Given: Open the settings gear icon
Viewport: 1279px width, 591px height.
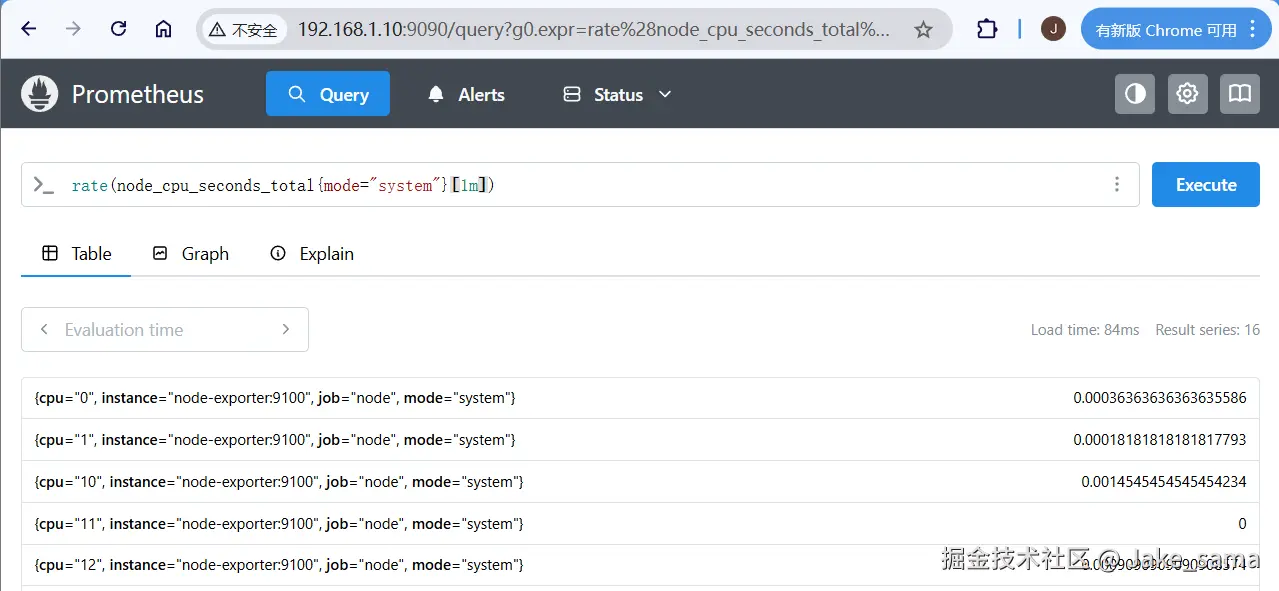Looking at the screenshot, I should [1187, 93].
